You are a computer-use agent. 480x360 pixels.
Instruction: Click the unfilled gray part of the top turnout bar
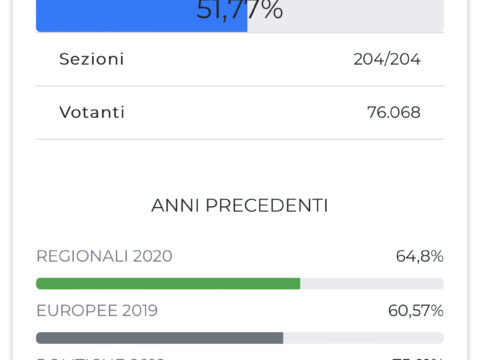click(x=345, y=16)
